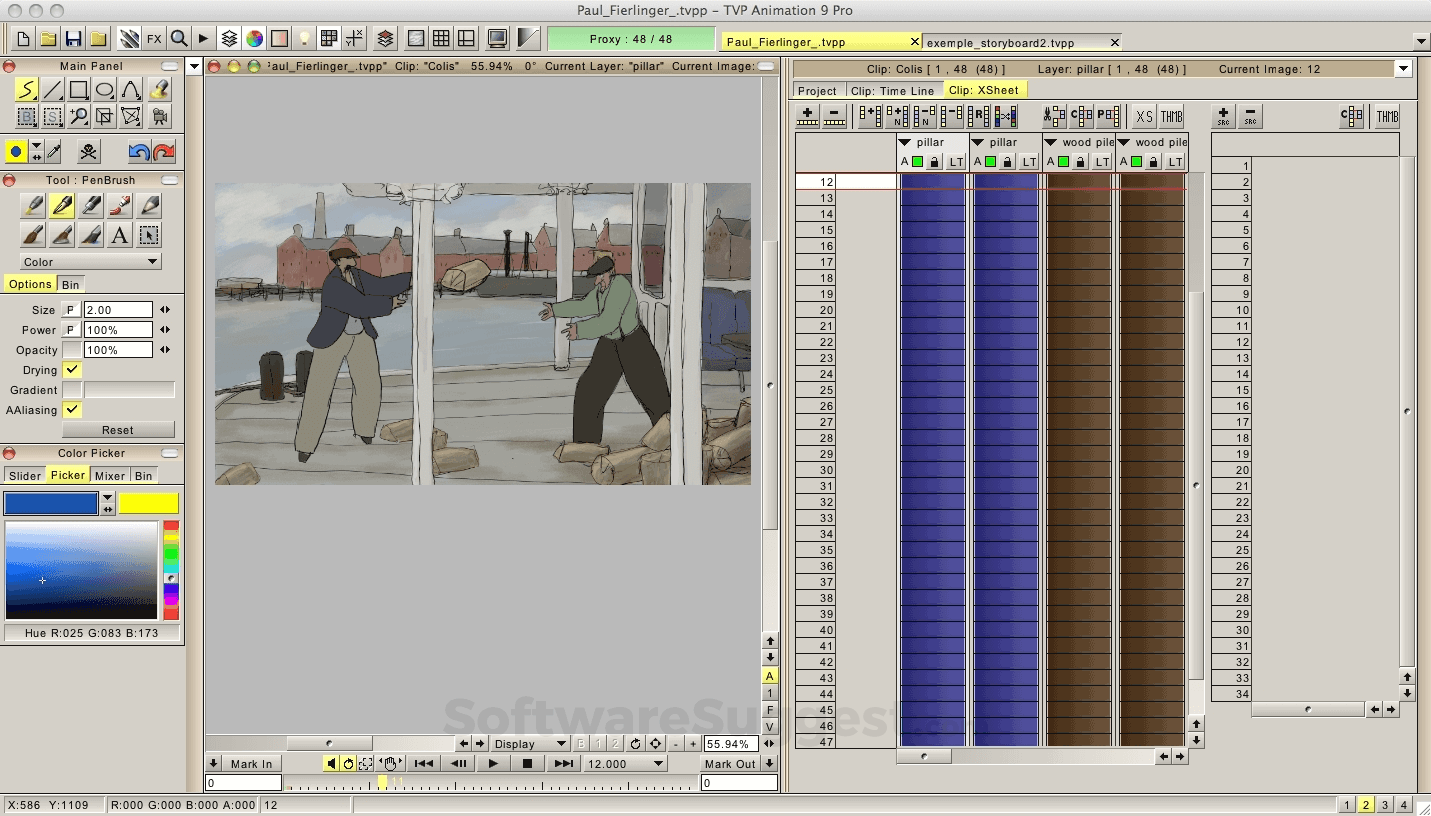The image size is (1431, 816).
Task: Open the 12.000 frame rate dropdown
Action: coord(625,764)
